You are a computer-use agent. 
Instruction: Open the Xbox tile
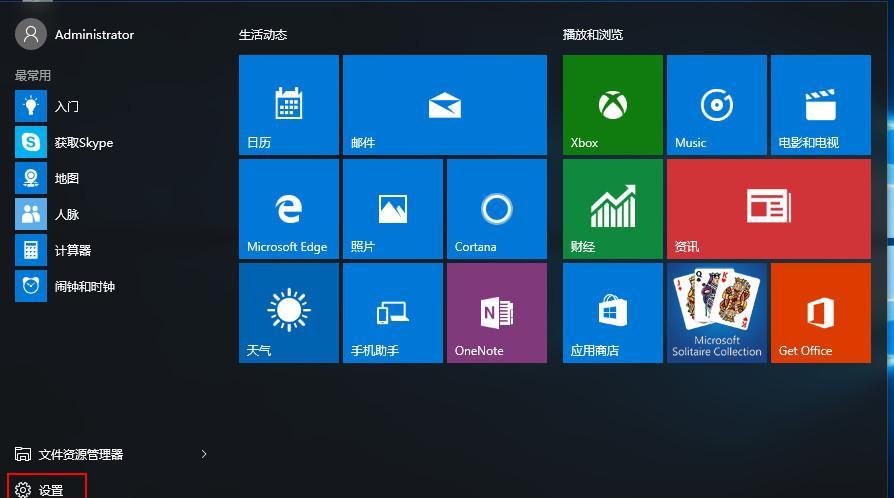613,105
